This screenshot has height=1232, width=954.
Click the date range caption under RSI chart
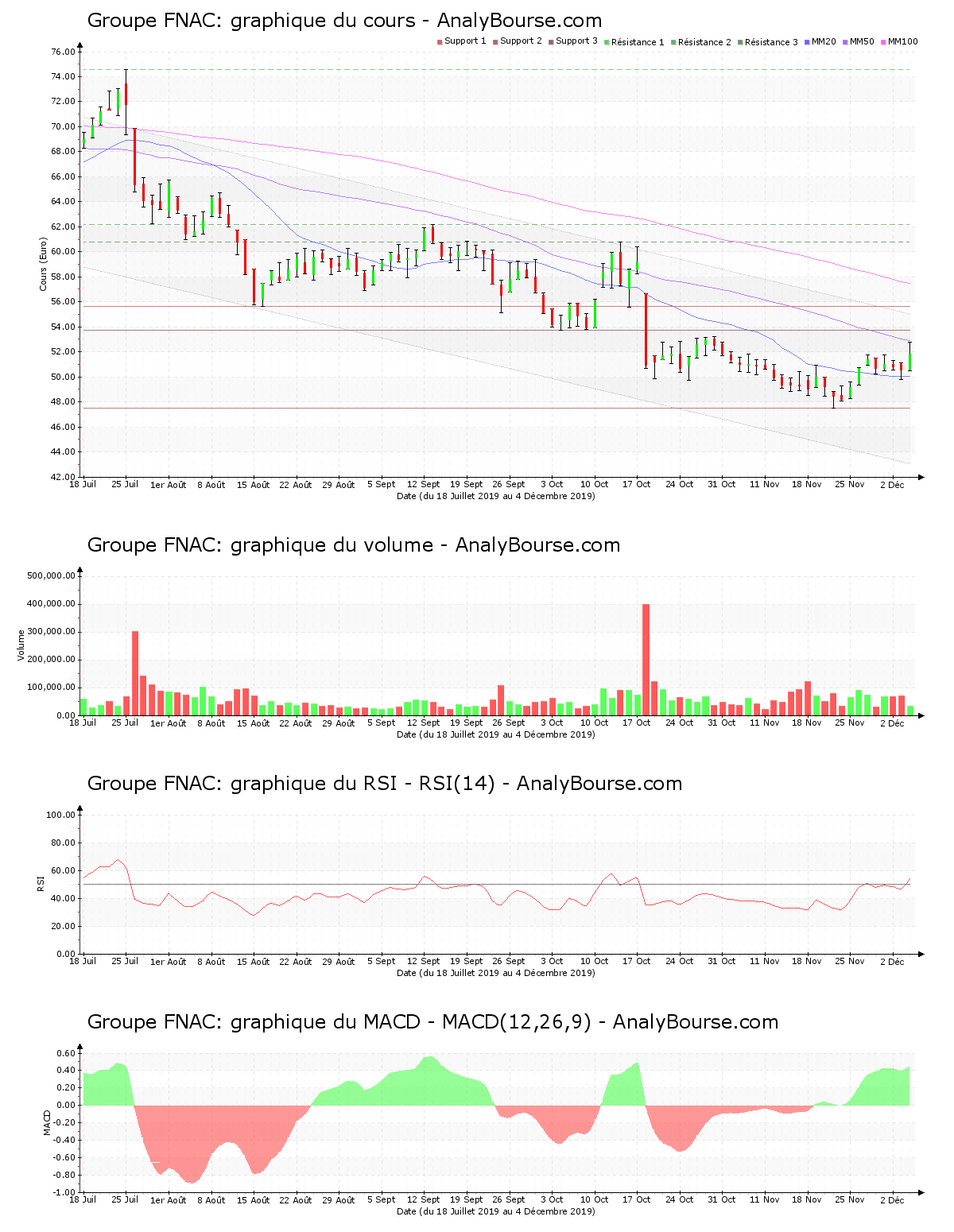point(496,973)
